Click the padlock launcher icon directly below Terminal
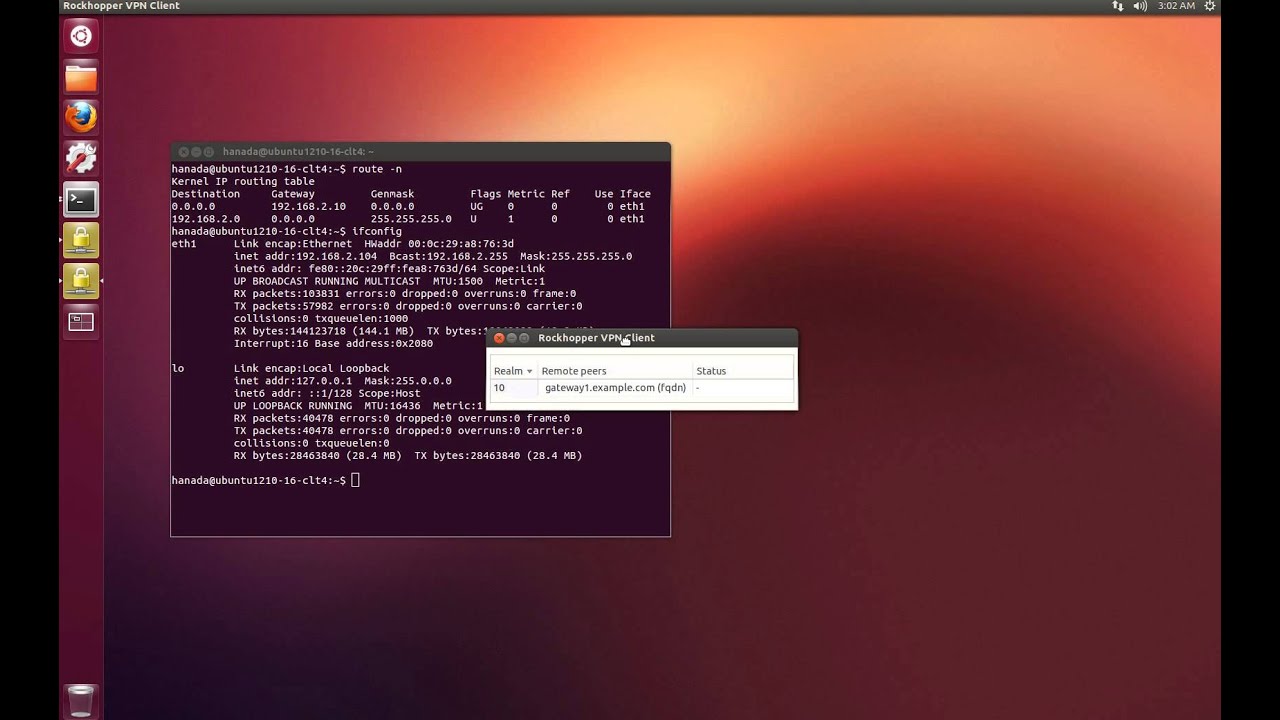The image size is (1280, 720). point(81,240)
